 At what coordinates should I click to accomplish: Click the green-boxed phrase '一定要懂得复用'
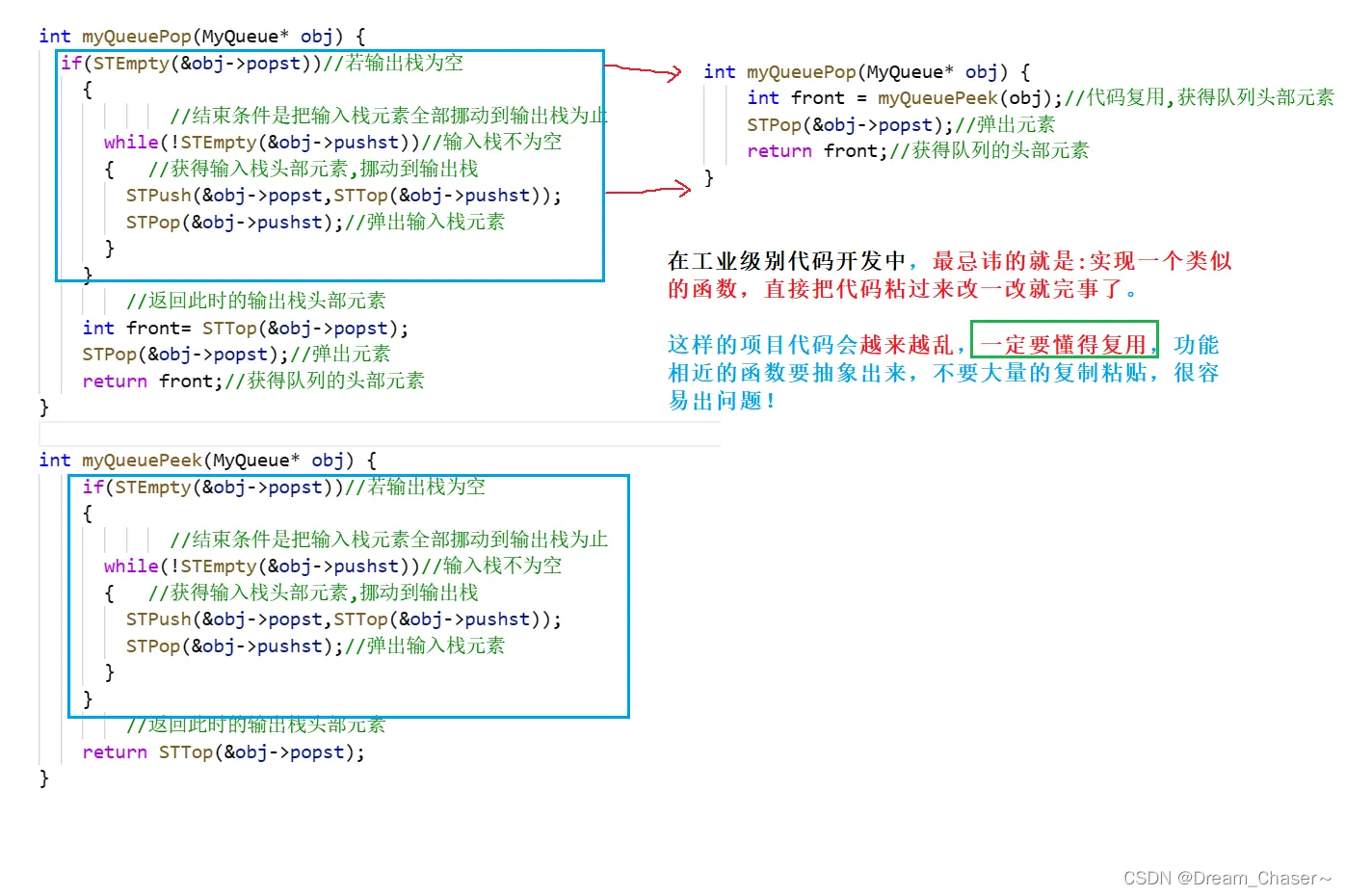[x=1064, y=345]
